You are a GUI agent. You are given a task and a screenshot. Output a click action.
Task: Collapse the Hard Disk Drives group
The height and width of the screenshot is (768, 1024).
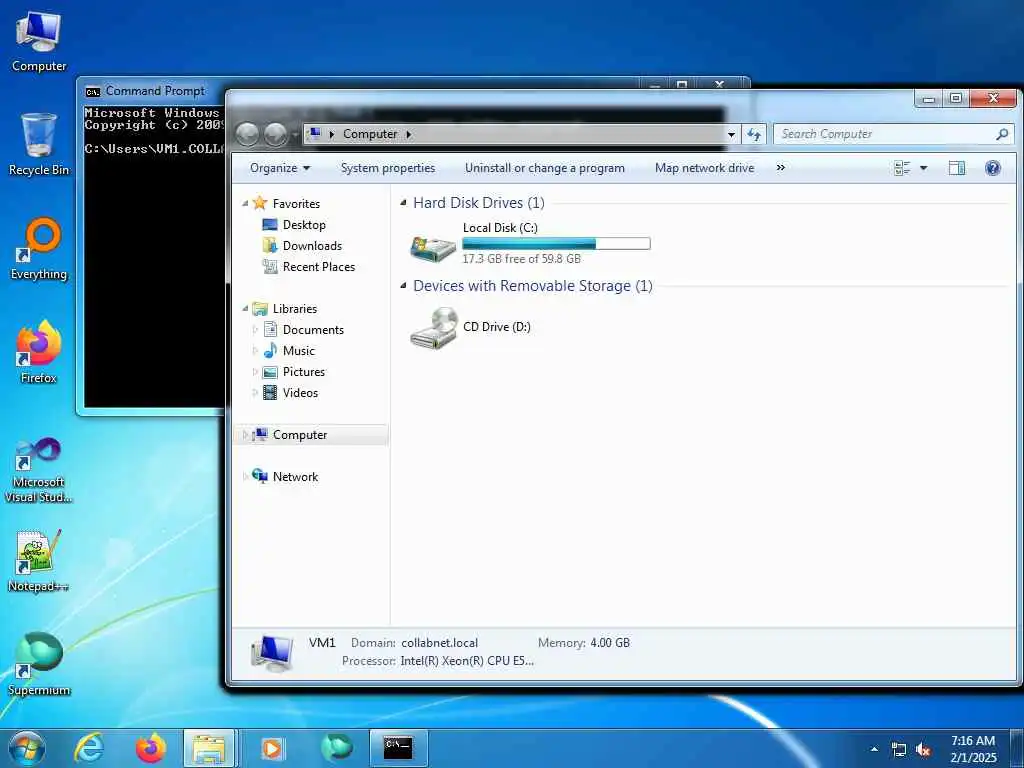click(404, 203)
